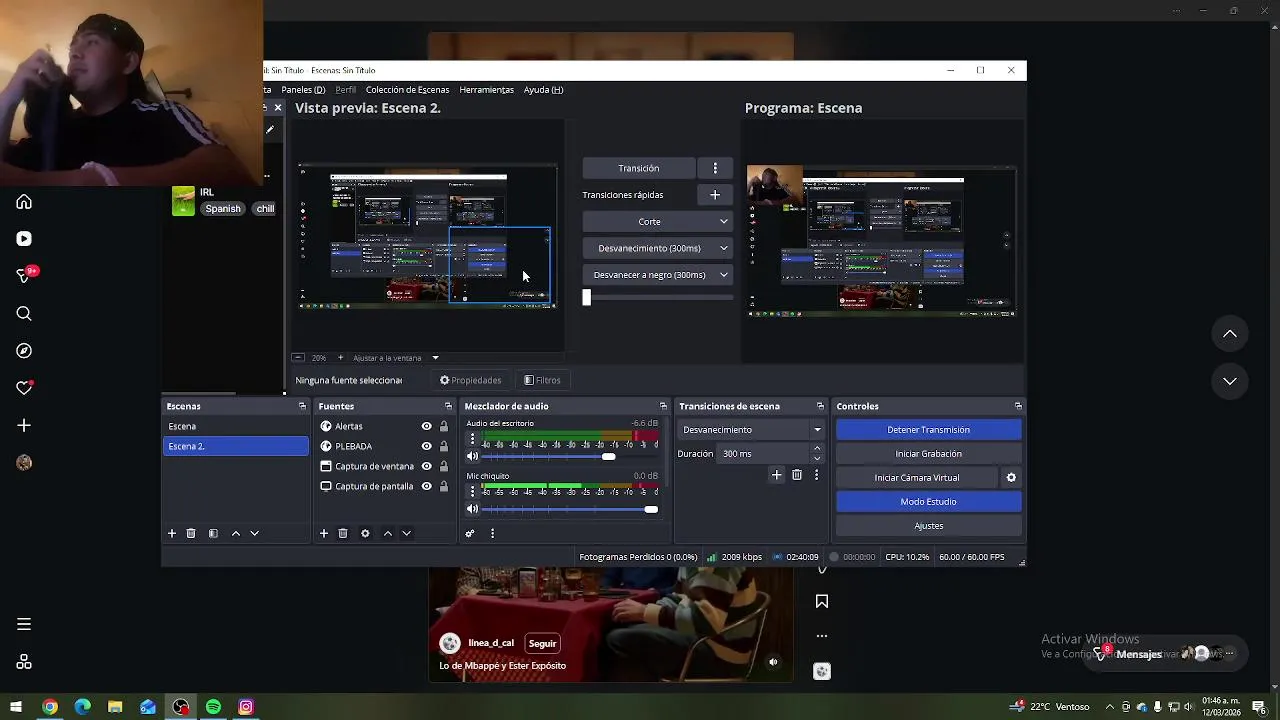The height and width of the screenshot is (720, 1280).
Task: Open Ayuda menu
Action: tap(543, 90)
